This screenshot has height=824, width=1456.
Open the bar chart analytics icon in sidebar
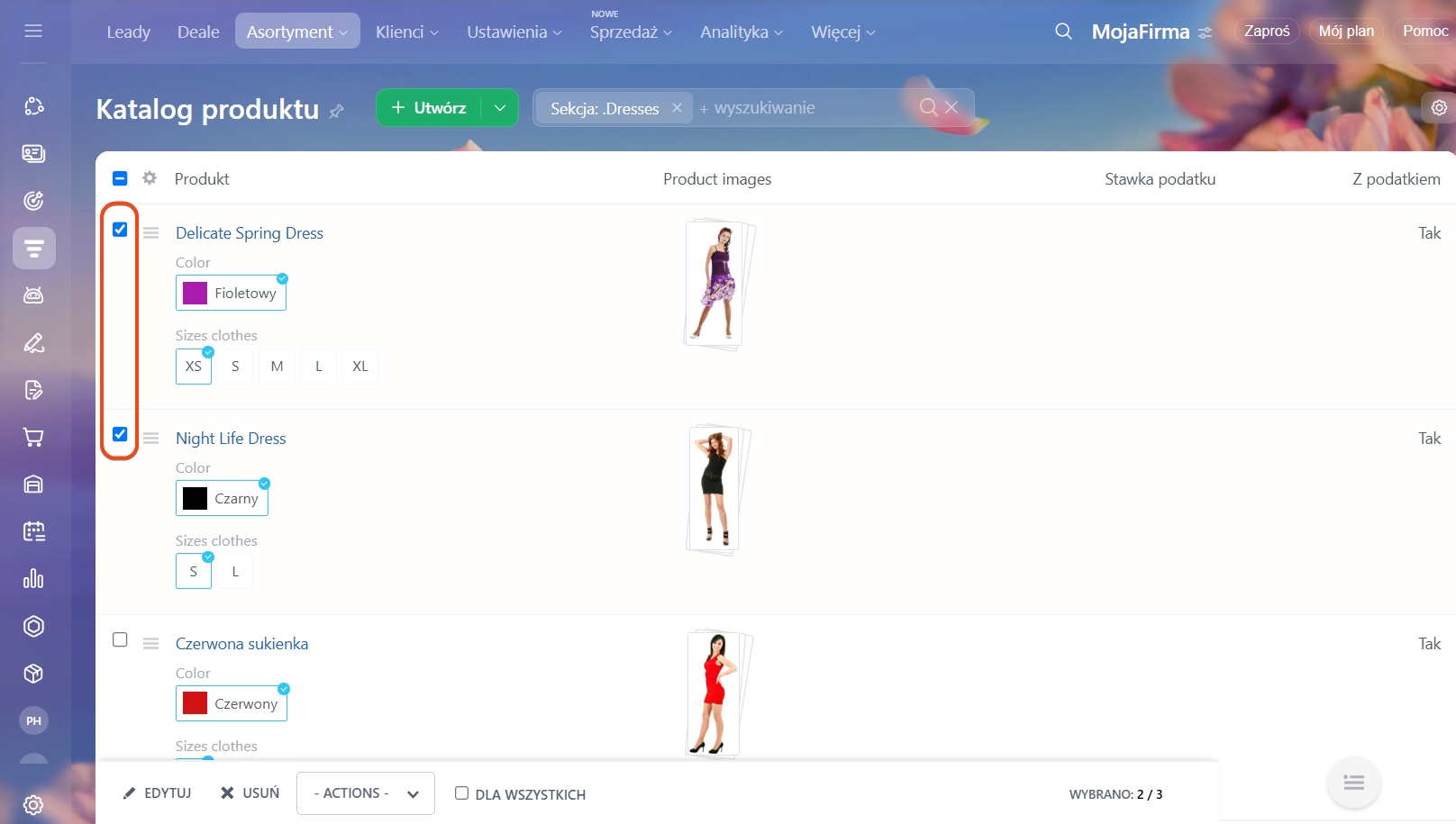(x=33, y=579)
